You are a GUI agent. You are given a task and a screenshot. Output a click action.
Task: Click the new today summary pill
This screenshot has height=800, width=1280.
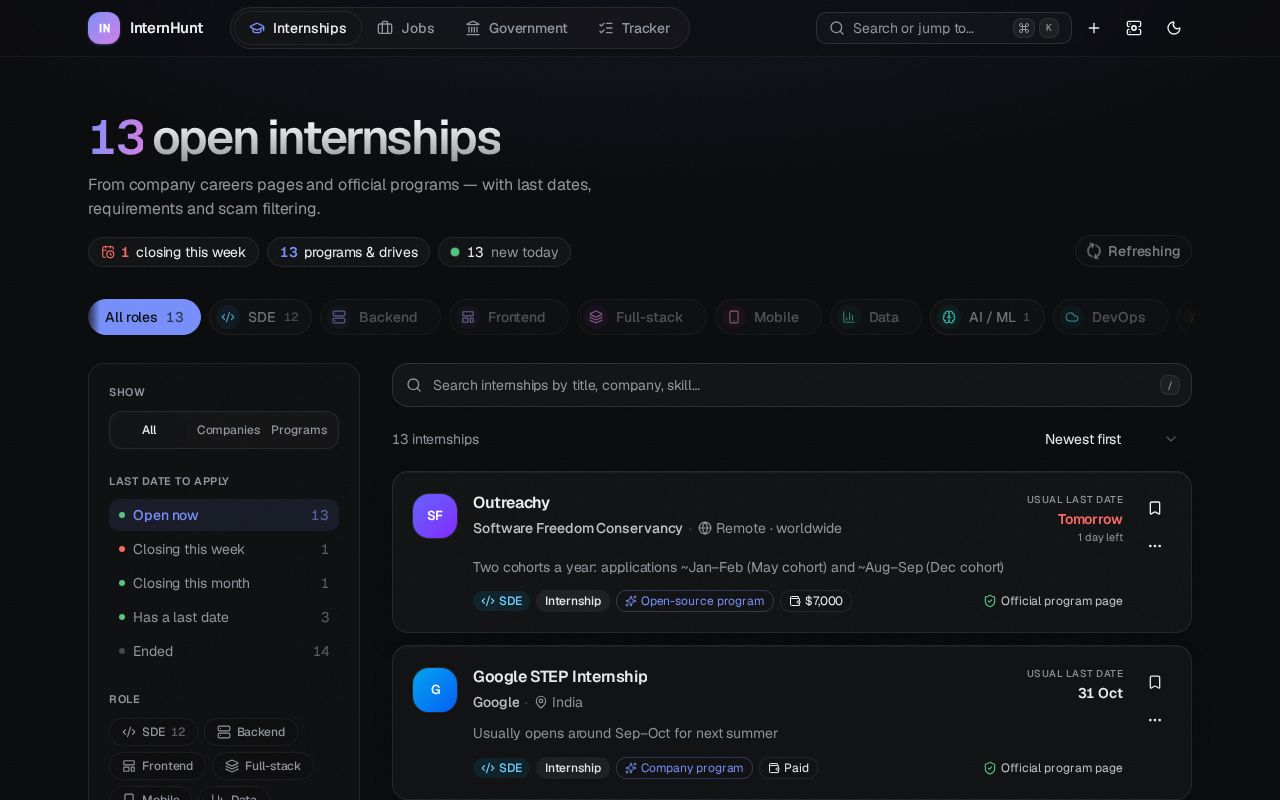pyautogui.click(x=504, y=252)
